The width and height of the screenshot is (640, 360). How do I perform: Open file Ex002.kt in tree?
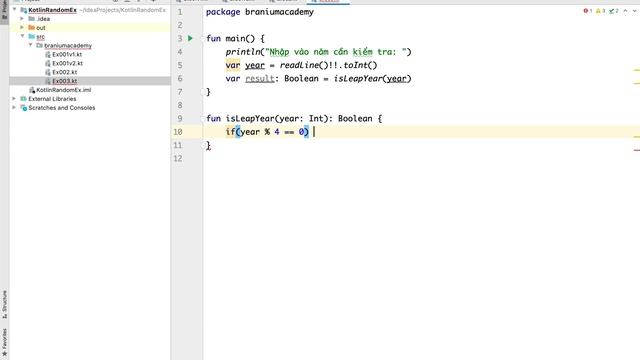(64, 72)
